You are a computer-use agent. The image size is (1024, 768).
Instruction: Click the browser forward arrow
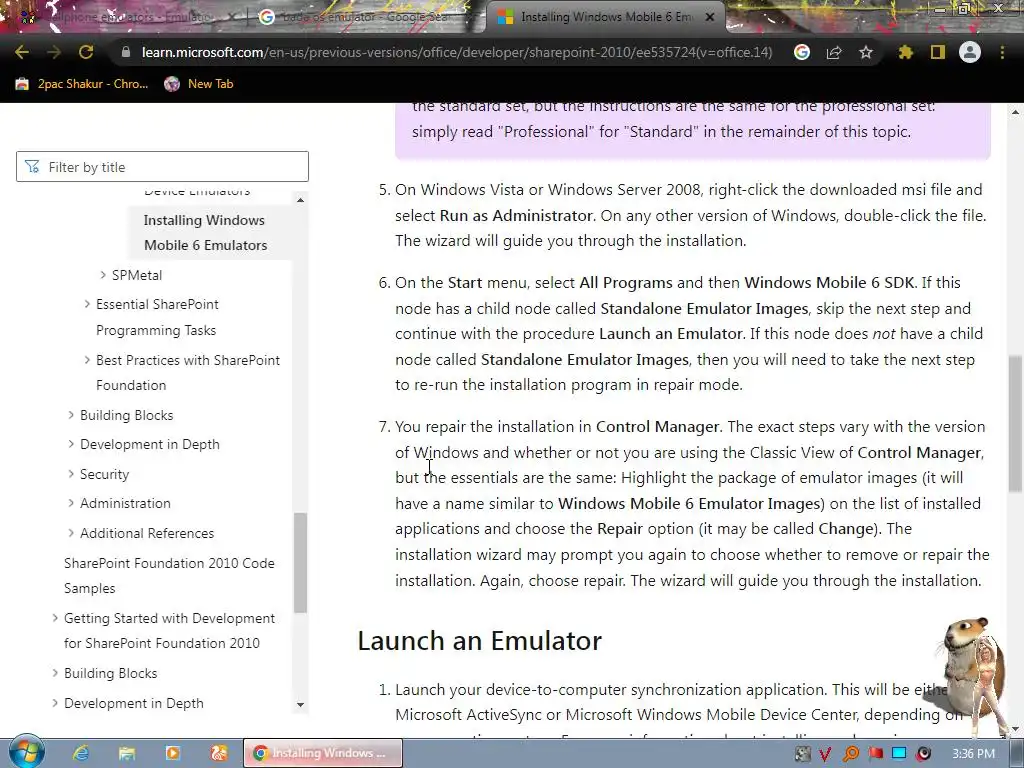click(54, 52)
